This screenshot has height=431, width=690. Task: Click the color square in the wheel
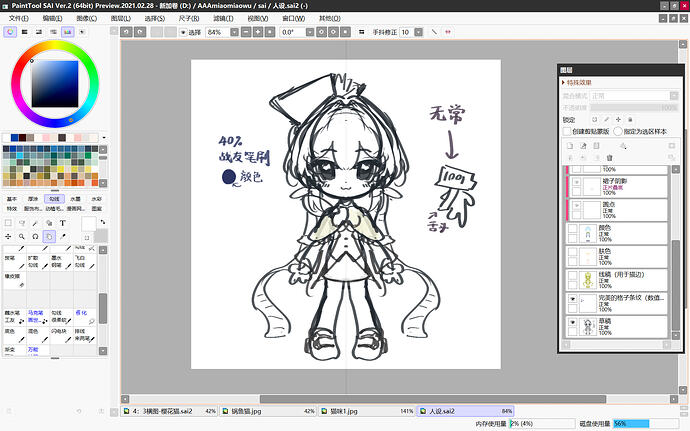(x=55, y=84)
